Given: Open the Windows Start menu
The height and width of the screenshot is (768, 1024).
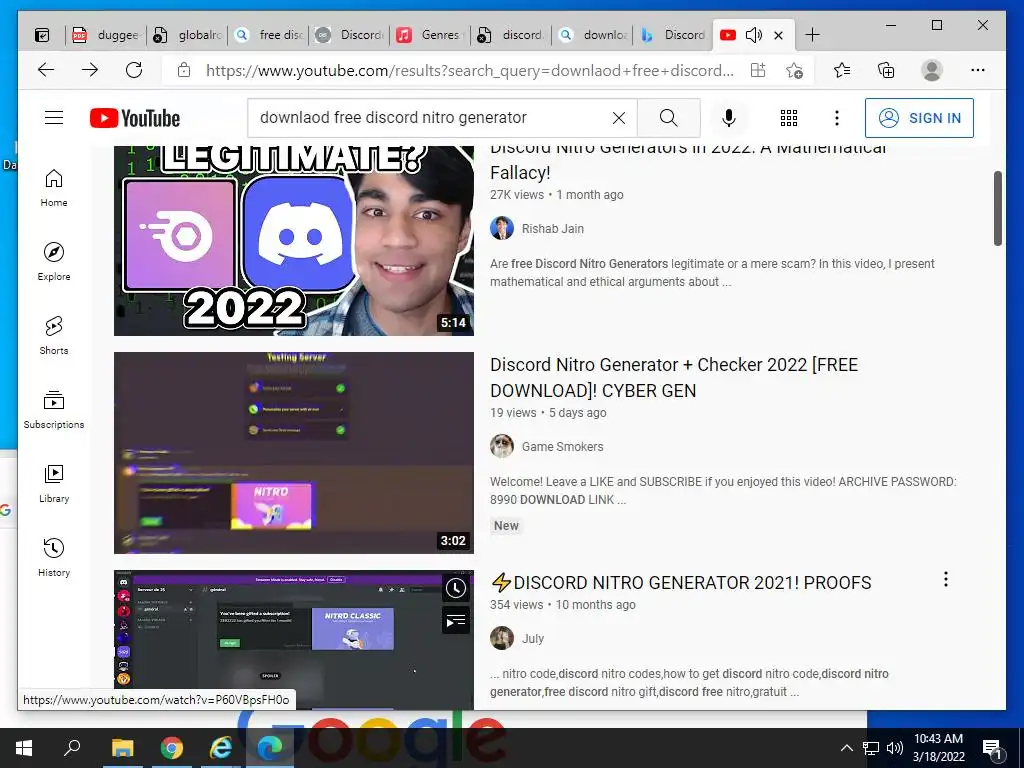Looking at the screenshot, I should [24, 748].
